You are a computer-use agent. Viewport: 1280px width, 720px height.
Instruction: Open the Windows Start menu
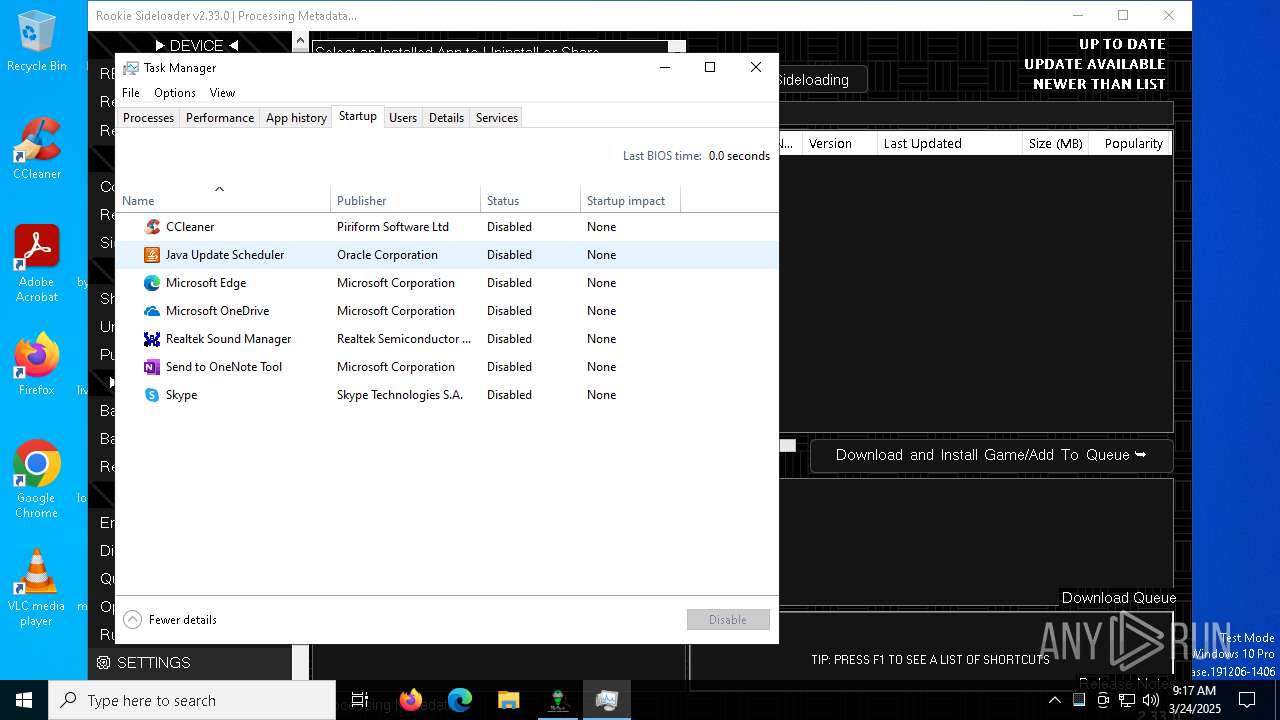pyautogui.click(x=24, y=700)
